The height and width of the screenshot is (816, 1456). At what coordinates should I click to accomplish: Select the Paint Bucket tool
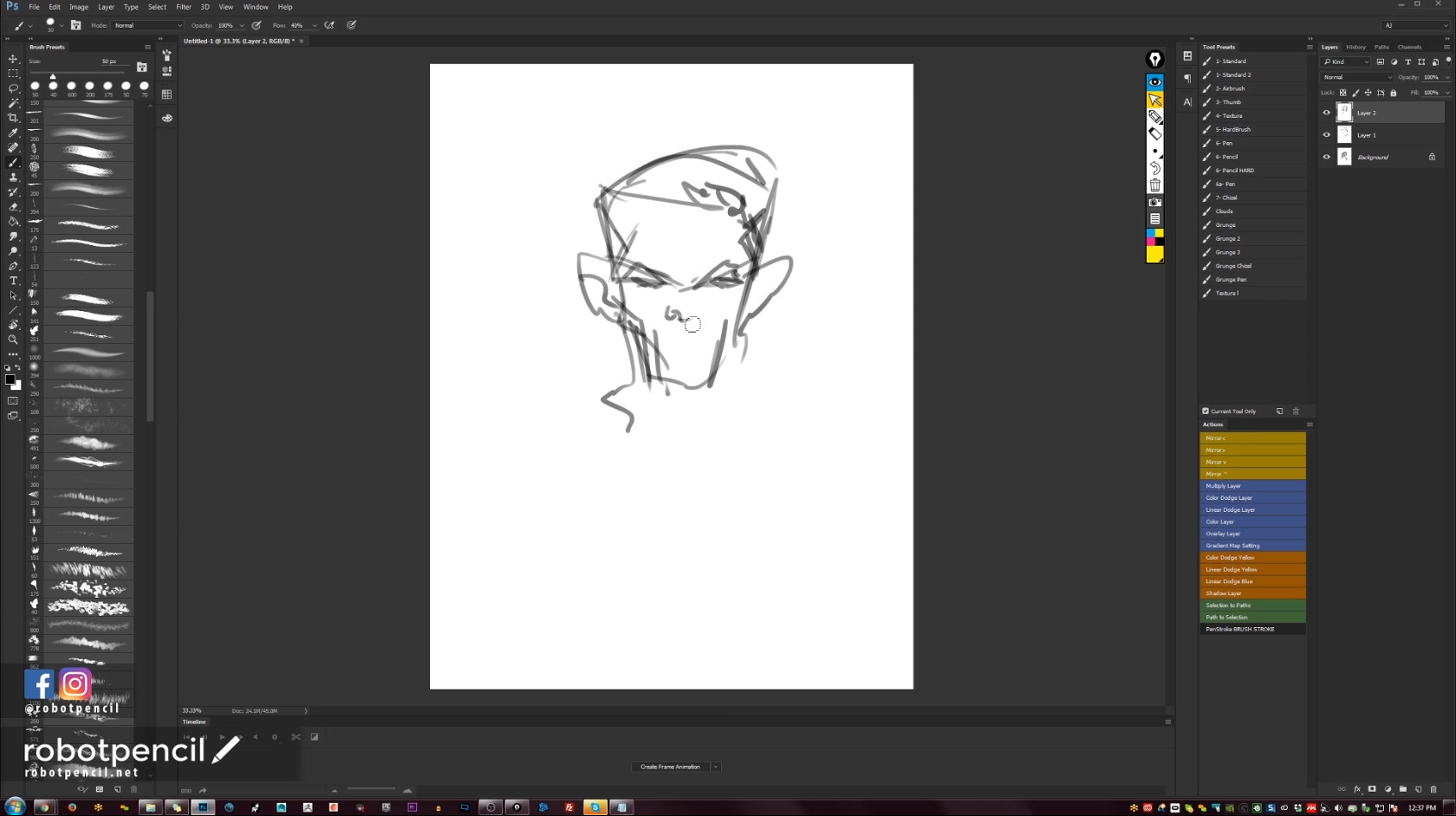(13, 221)
